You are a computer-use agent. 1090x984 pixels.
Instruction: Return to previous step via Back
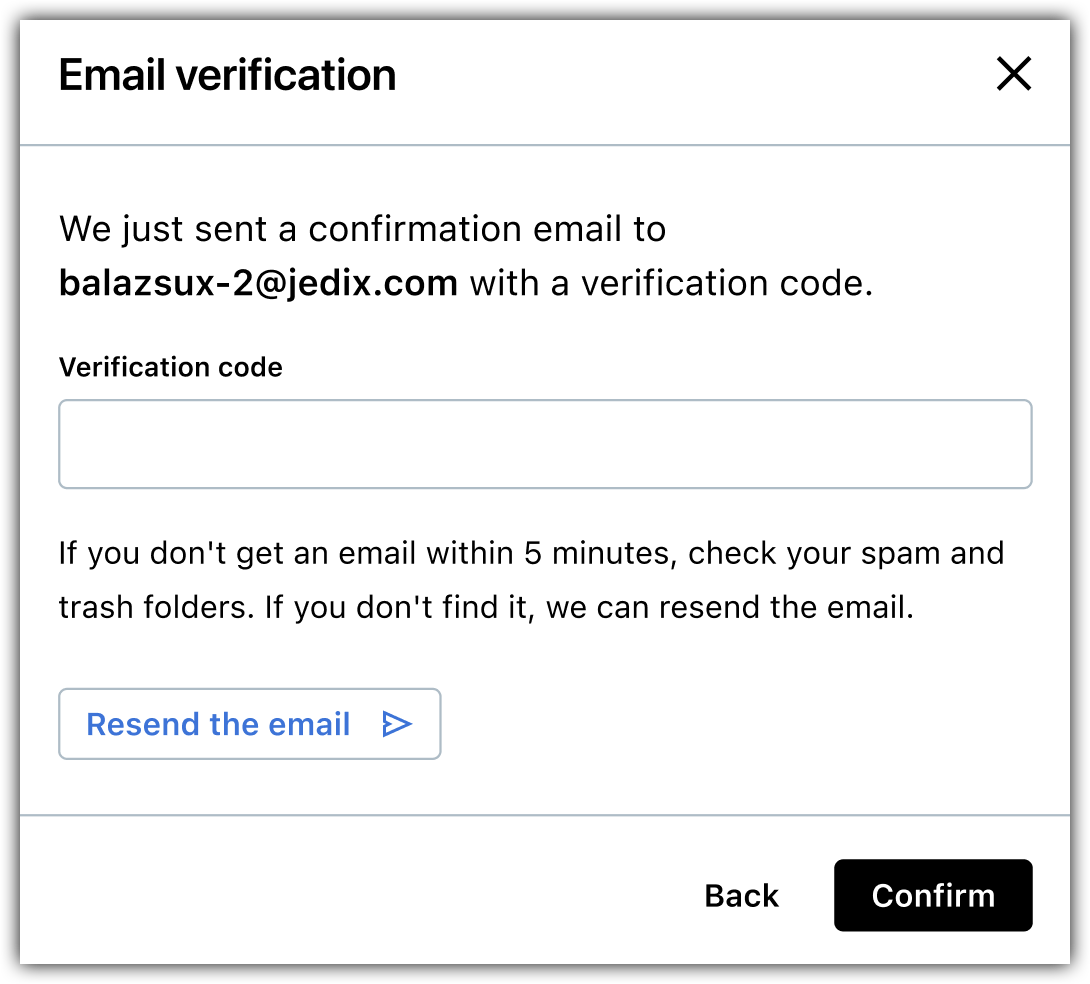tap(742, 895)
